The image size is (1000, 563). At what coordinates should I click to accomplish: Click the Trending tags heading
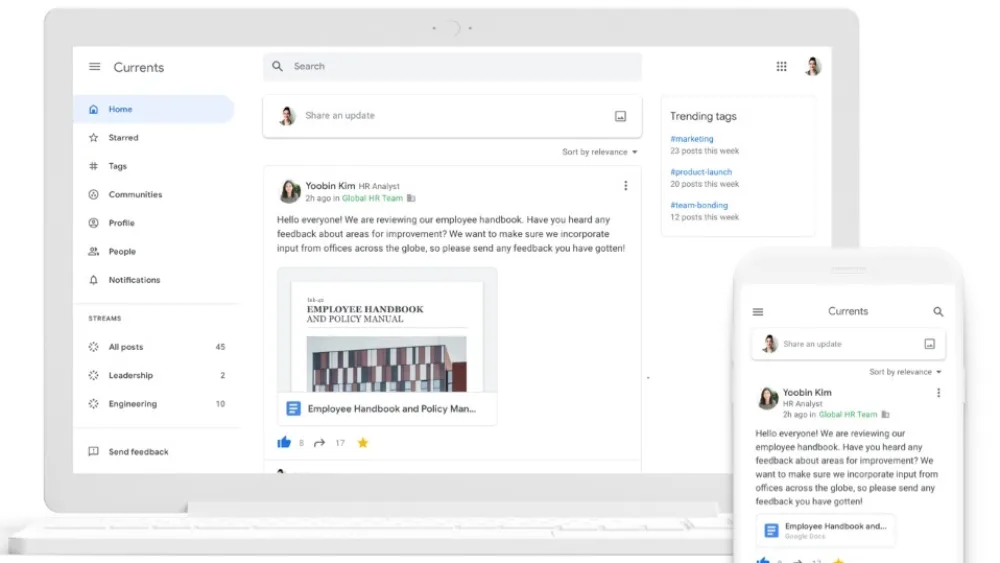tap(703, 116)
